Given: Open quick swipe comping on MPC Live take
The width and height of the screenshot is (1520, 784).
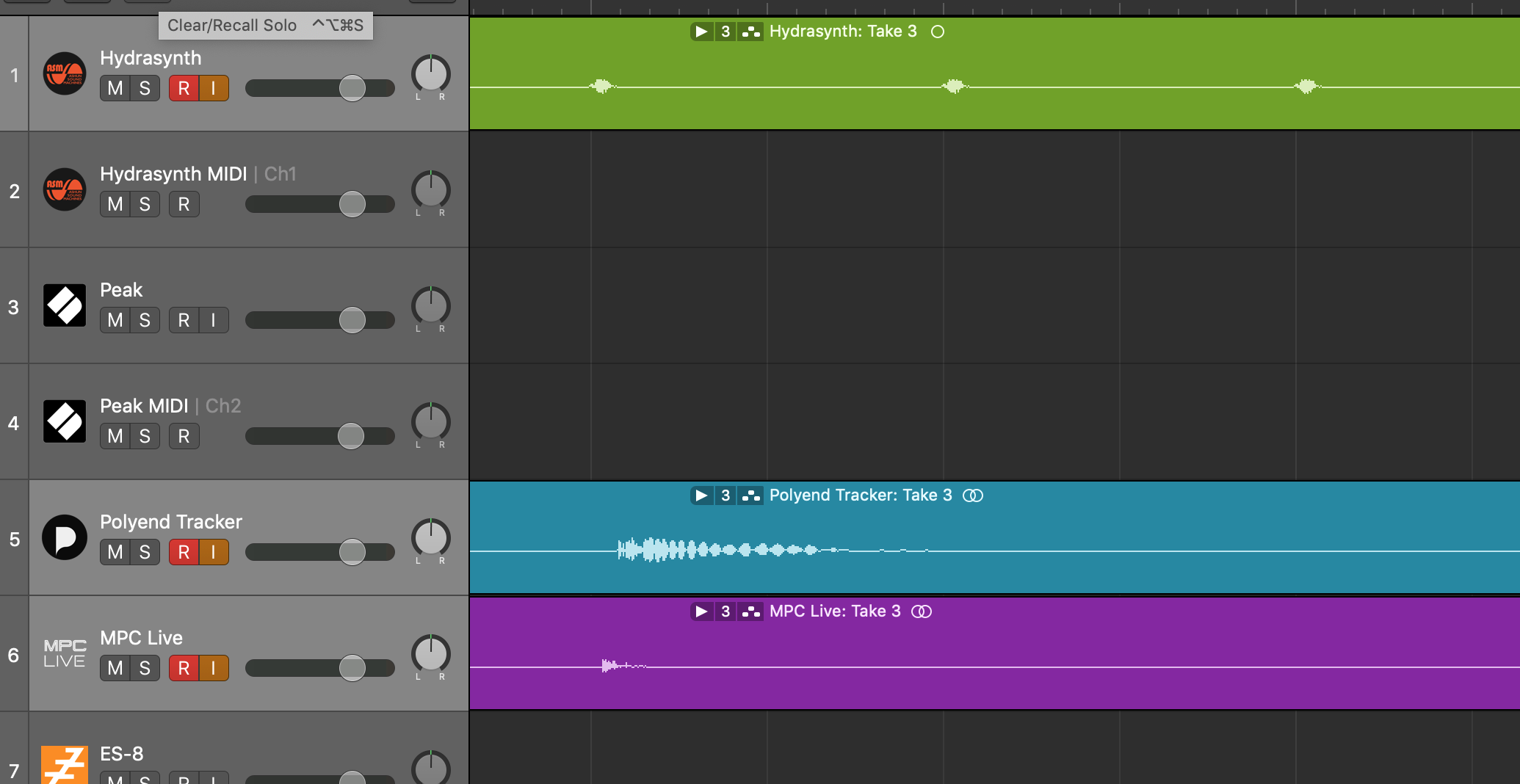Looking at the screenshot, I should pyautogui.click(x=750, y=611).
